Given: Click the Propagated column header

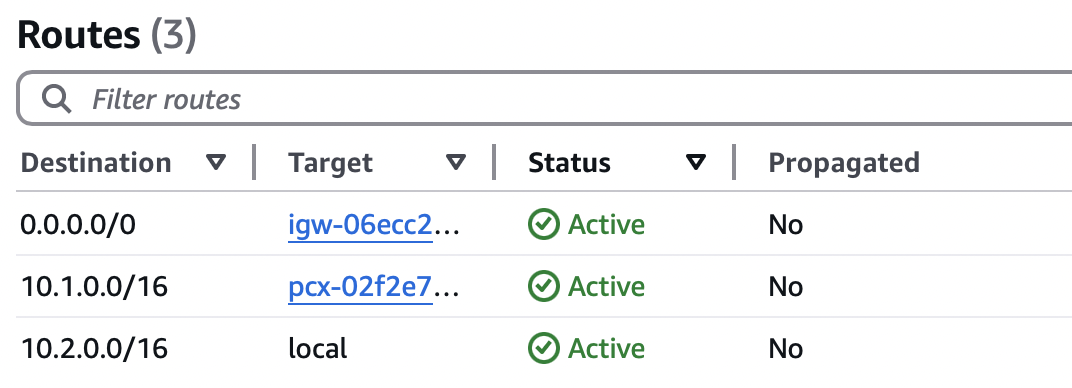Looking at the screenshot, I should tap(844, 163).
